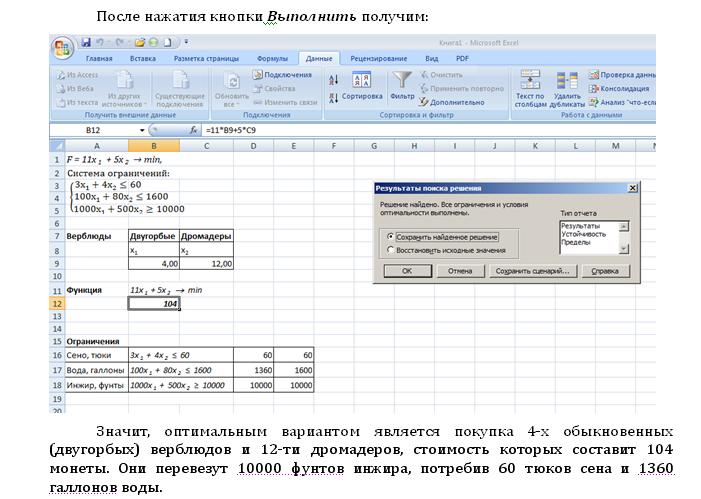Select cell A16 'Сено, тюки'
Image resolution: width=701 pixels, height=499 pixels.
click(x=97, y=355)
